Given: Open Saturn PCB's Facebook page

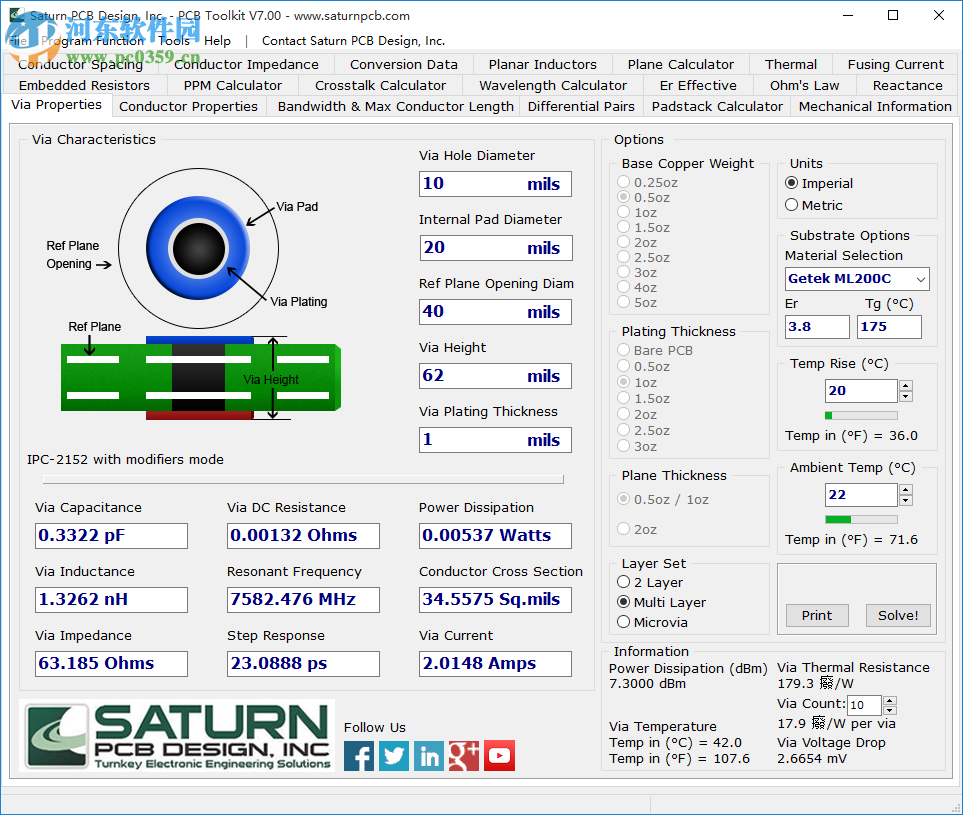Looking at the screenshot, I should tap(358, 756).
